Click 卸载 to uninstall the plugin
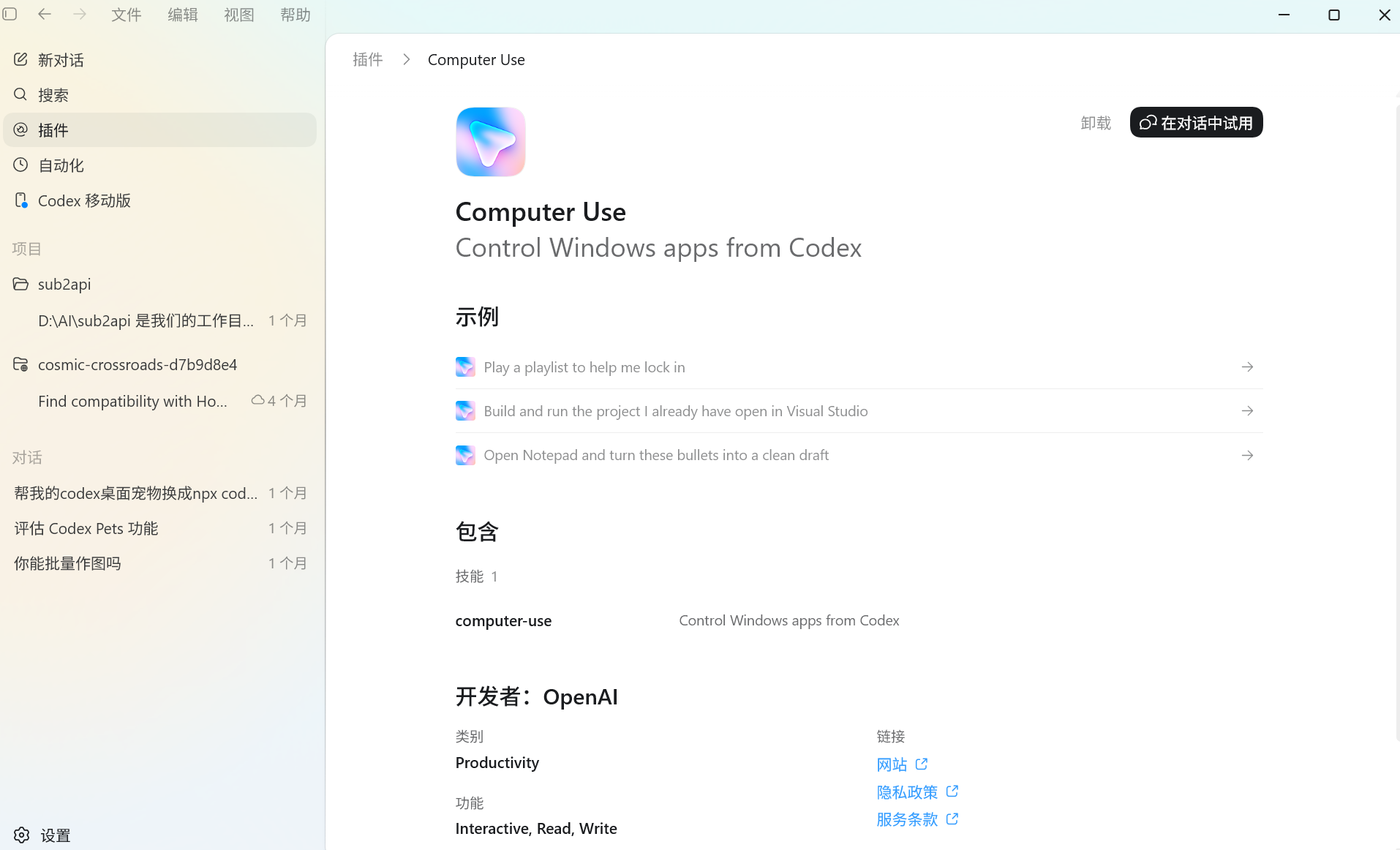The width and height of the screenshot is (1400, 850). (1096, 123)
